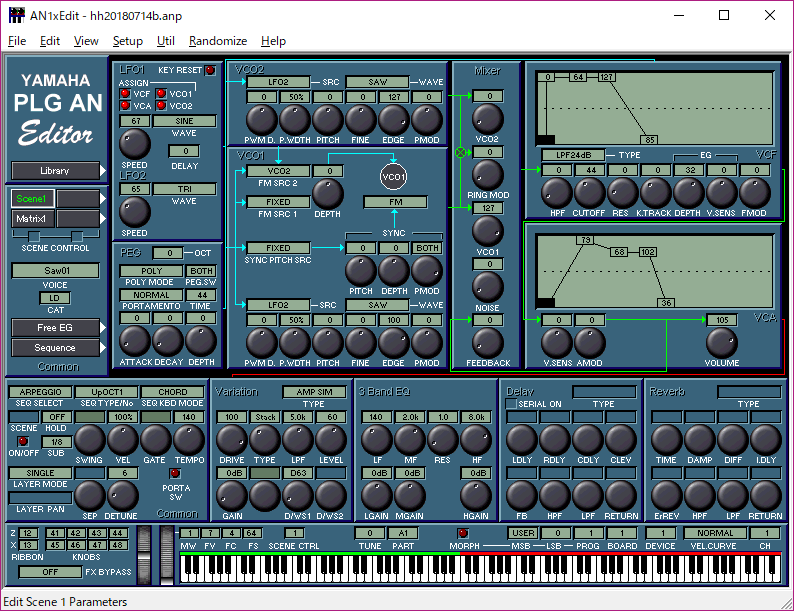Image resolution: width=794 pixels, height=611 pixels.
Task: Toggle the VCF assign LED in LFO1
Action: click(125, 94)
